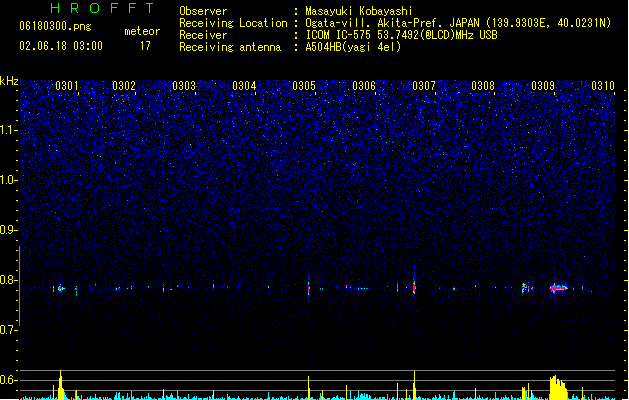This screenshot has height=400, width=629.
Task: Click the kHz axis unit label
Action: (x=9, y=81)
